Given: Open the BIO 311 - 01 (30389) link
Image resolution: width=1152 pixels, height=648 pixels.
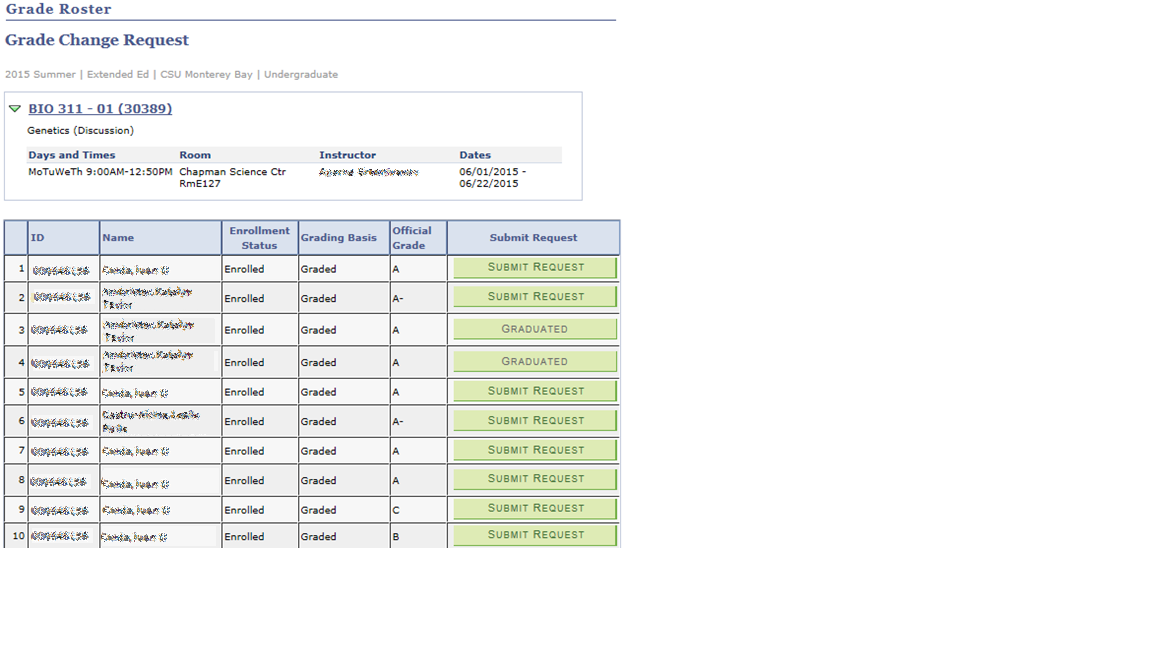Looking at the screenshot, I should (x=100, y=109).
